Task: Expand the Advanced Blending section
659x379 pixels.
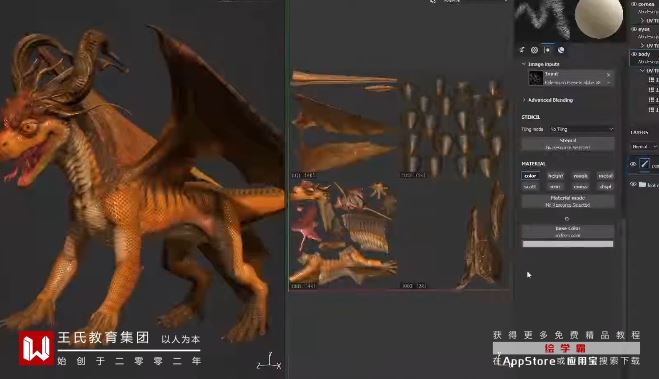Action: coord(524,100)
